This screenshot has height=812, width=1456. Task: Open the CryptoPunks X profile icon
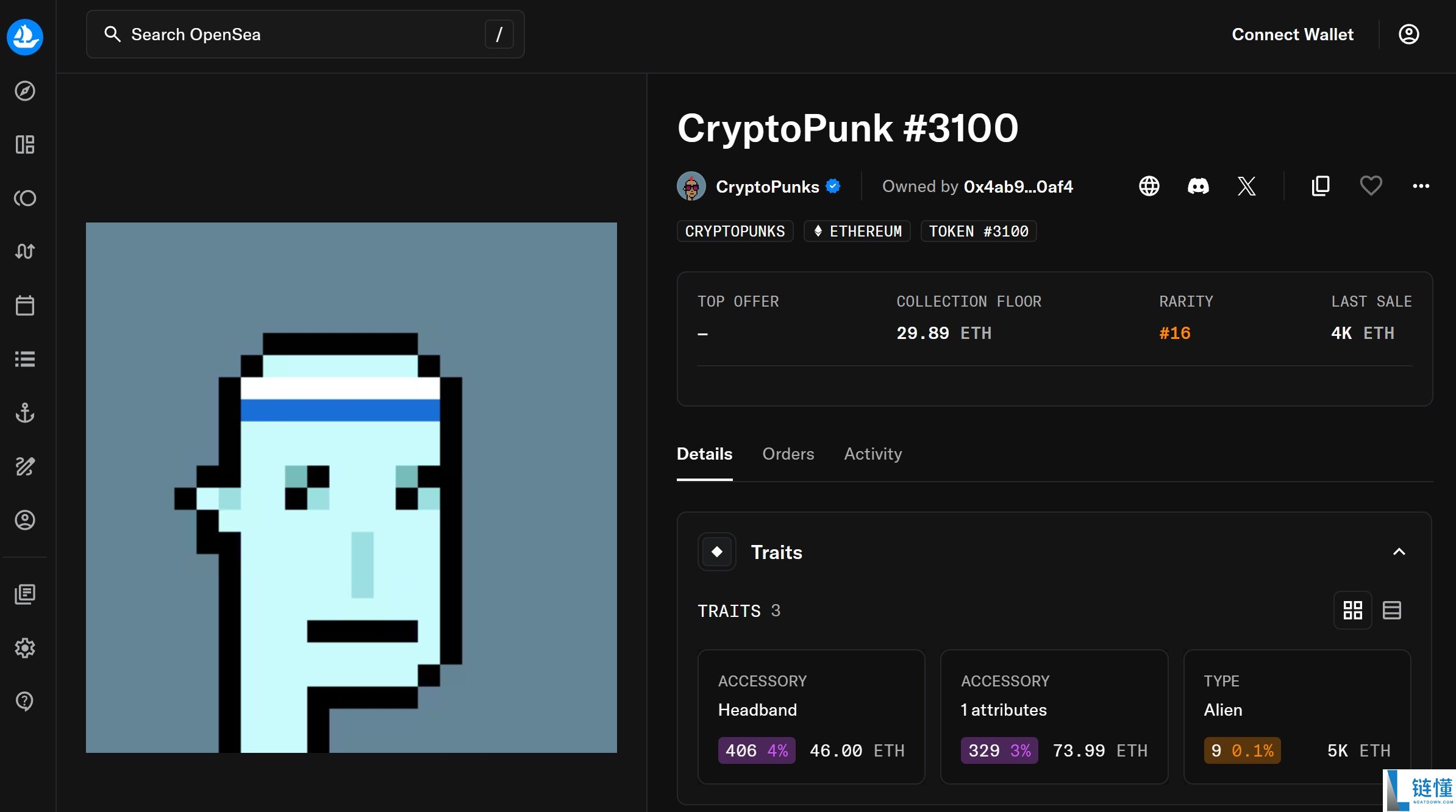(1247, 186)
